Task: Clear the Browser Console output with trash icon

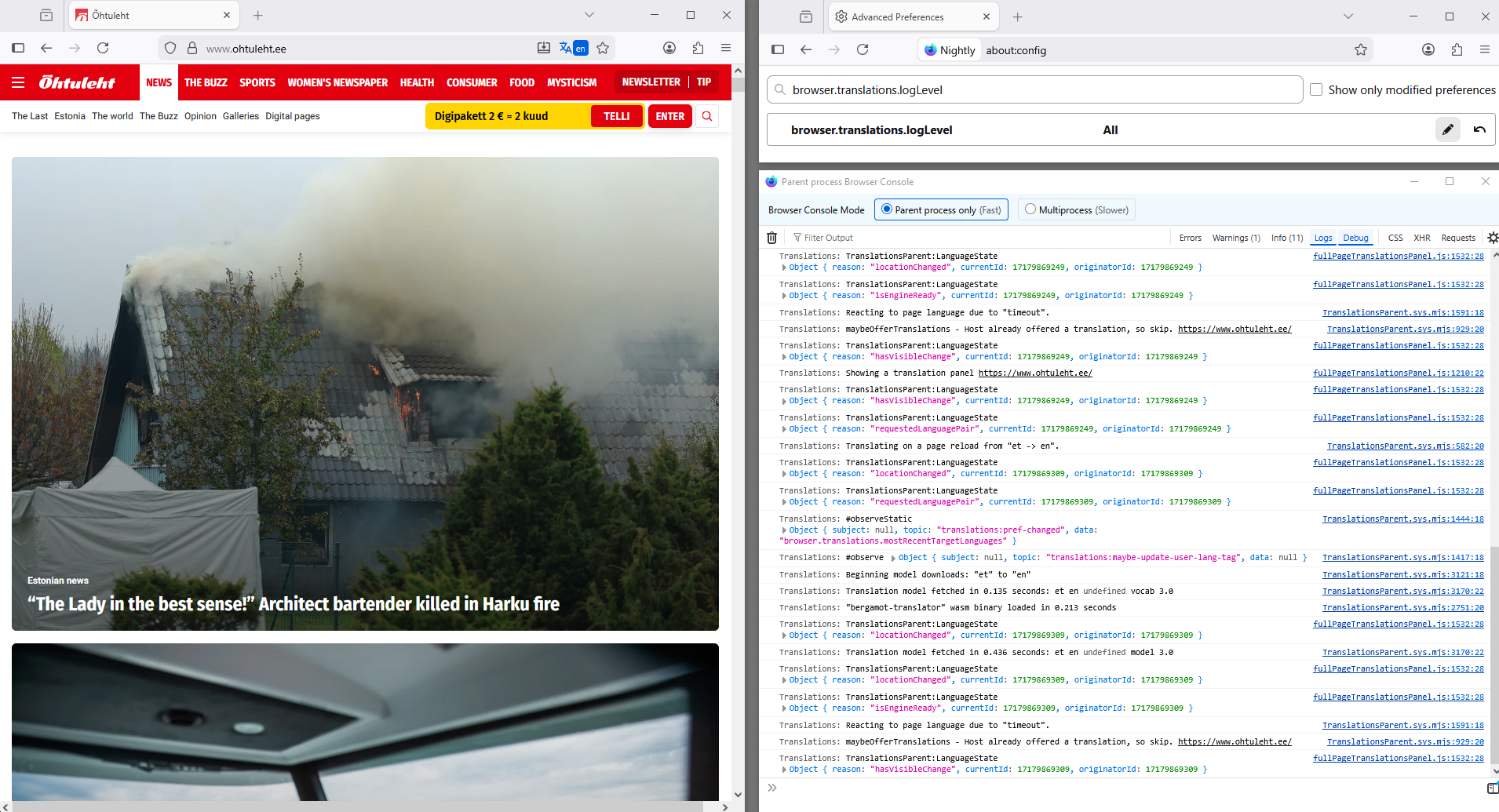Action: click(x=771, y=238)
